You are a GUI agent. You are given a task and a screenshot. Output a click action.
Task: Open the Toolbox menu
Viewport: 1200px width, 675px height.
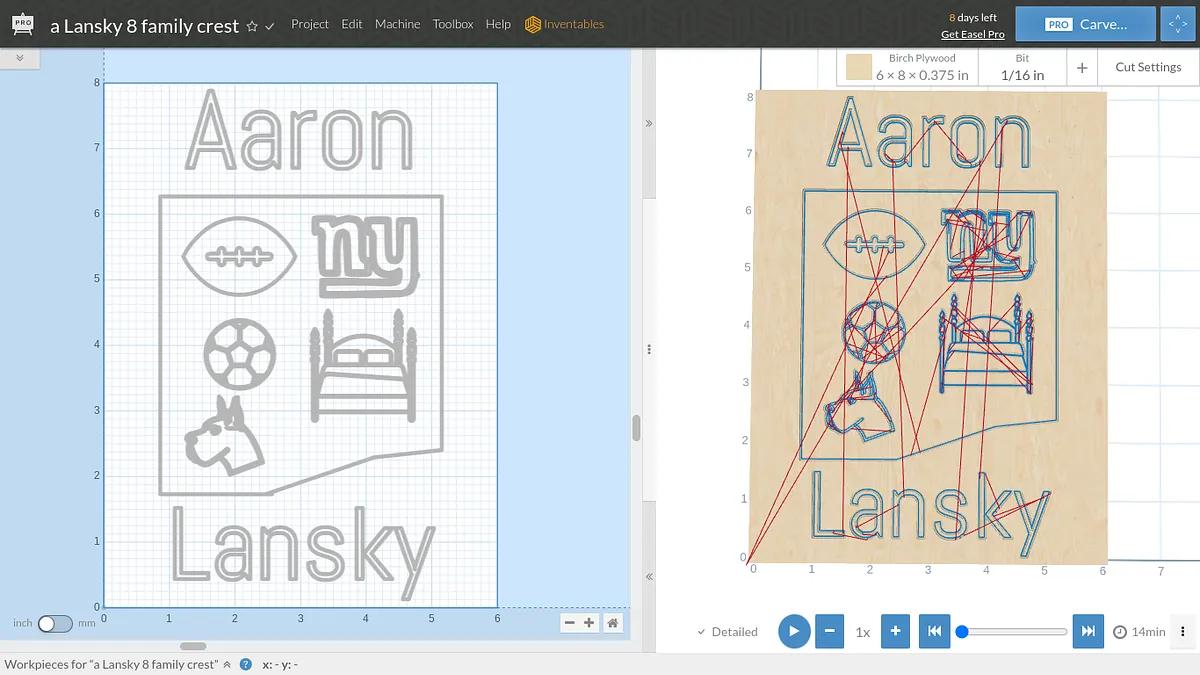pos(453,24)
